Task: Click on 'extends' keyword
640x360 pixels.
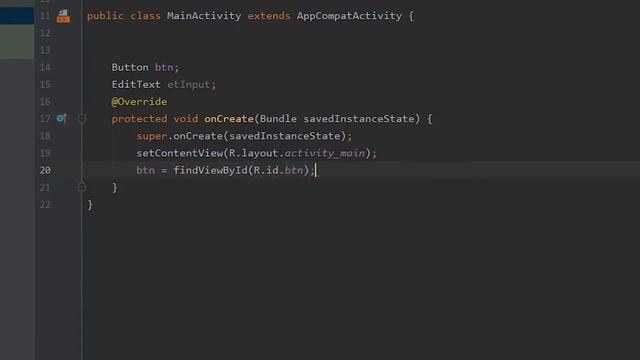Action: (x=269, y=16)
